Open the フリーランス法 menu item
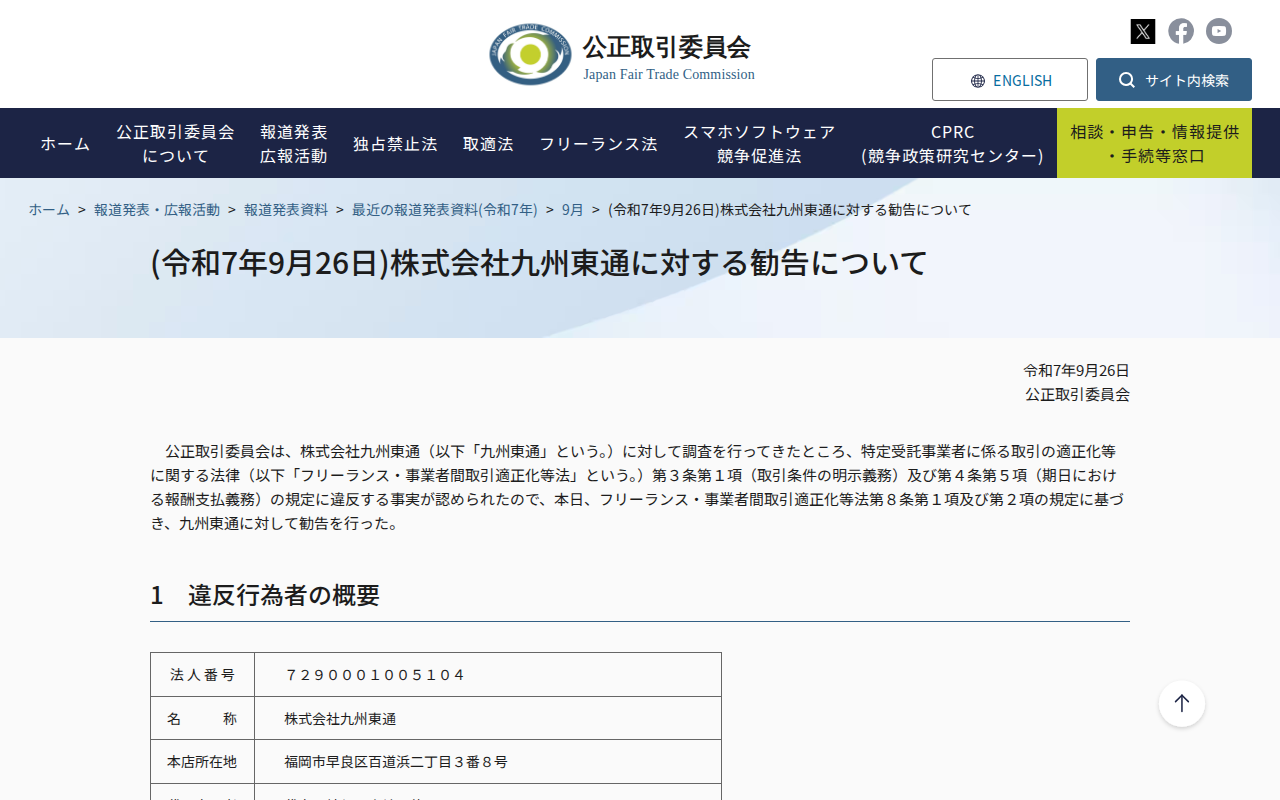 pyautogui.click(x=598, y=144)
